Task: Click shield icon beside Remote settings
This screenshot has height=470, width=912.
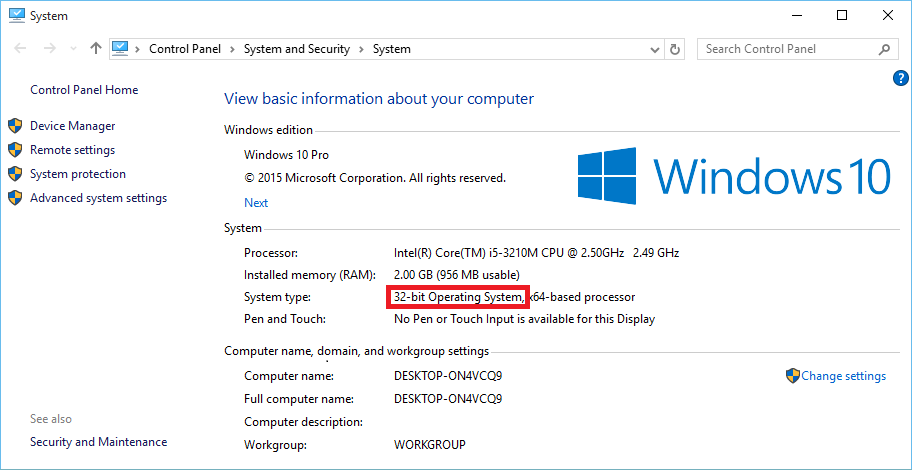Action: point(15,150)
